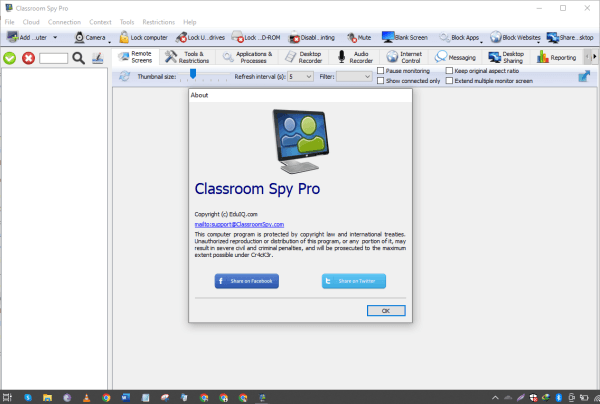Click the support@ClassroomSpy.com mailto link
Screen dimensions: 600x404
coord(239,224)
